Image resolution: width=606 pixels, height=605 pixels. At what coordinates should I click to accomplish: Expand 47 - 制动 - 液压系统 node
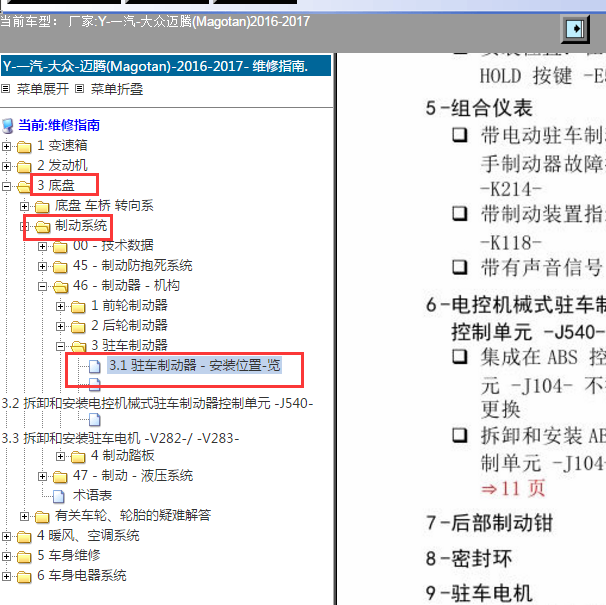click(x=43, y=477)
